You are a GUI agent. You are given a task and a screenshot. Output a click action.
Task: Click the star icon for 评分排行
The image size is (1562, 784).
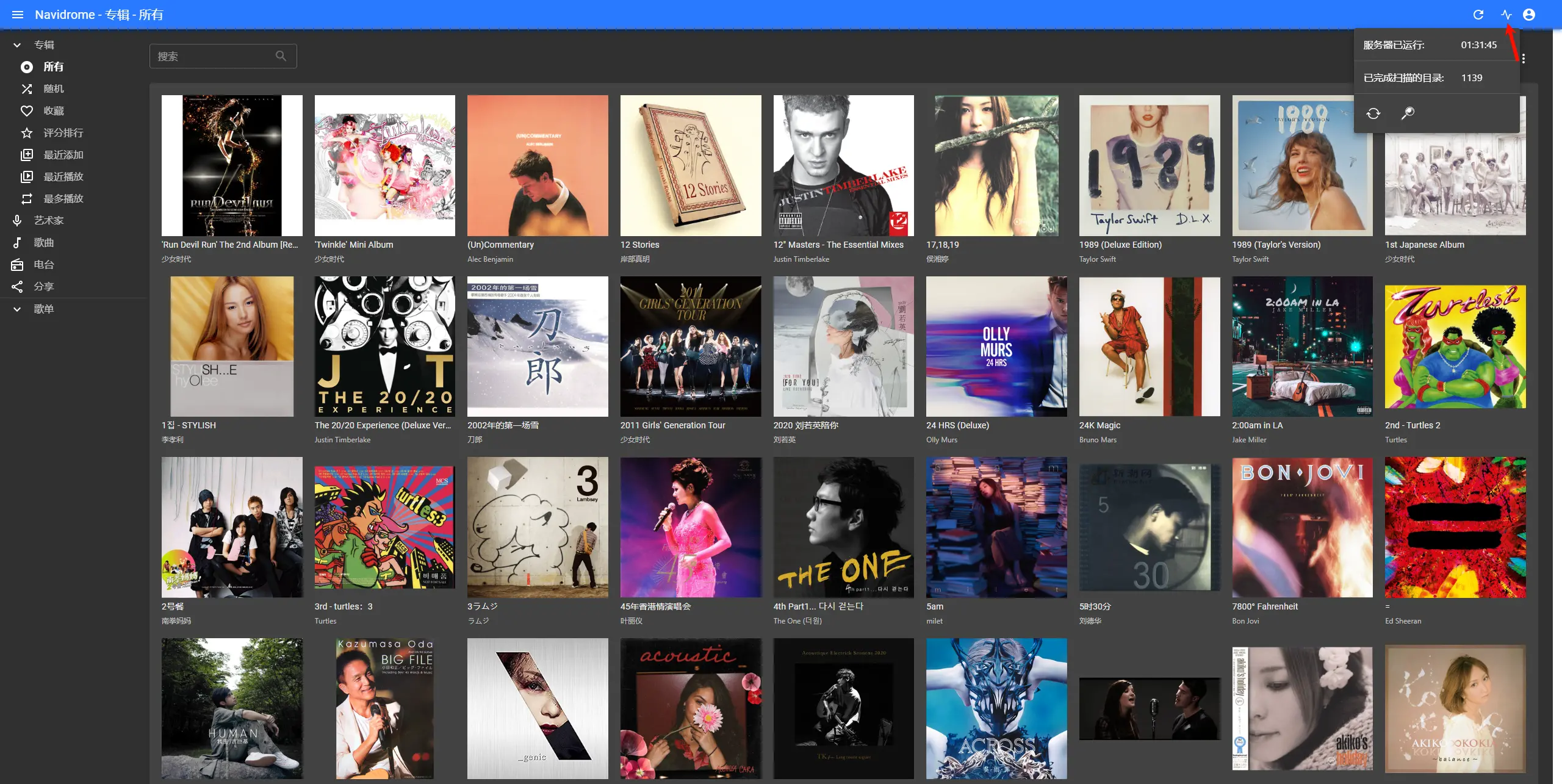[x=27, y=133]
